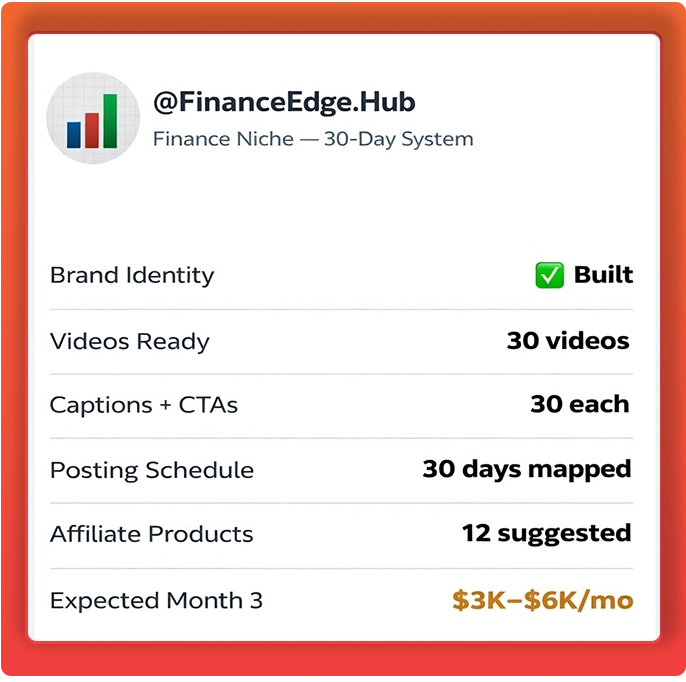Select the Posting Schedule row label
Image resolution: width=686 pixels, height=682 pixels.
tap(152, 470)
